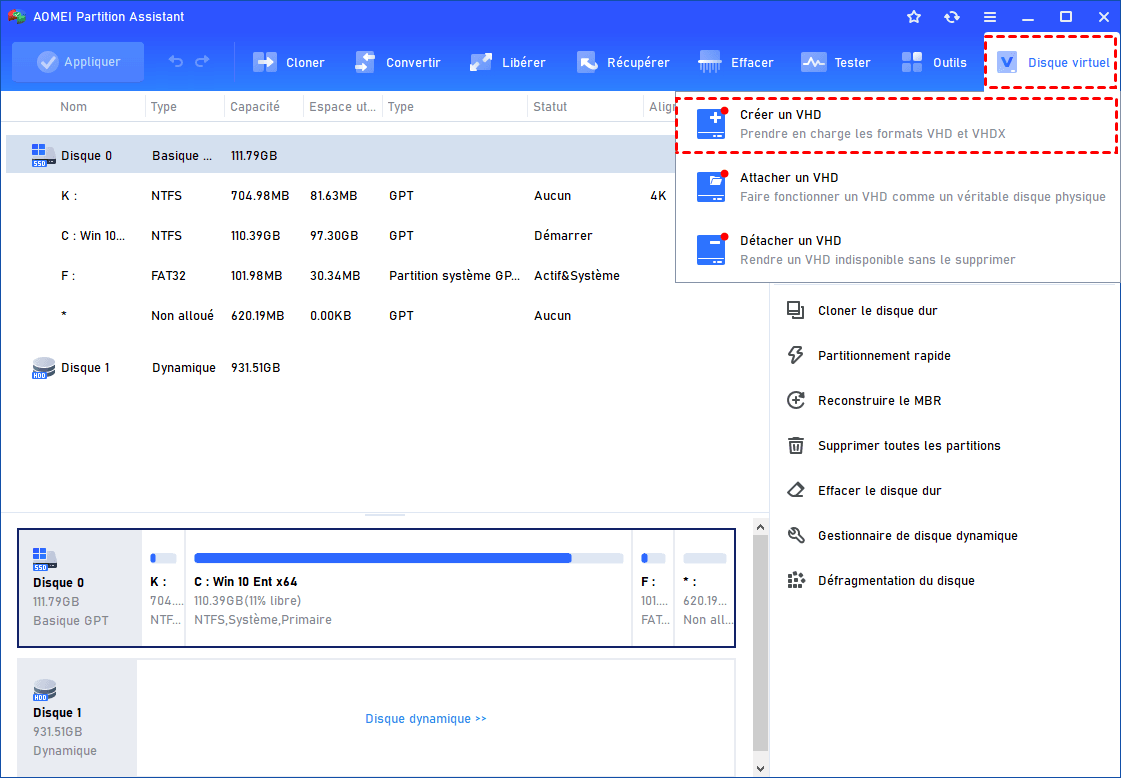The width and height of the screenshot is (1121, 778).
Task: Open the Libérer toolbar menu
Action: pyautogui.click(x=508, y=62)
